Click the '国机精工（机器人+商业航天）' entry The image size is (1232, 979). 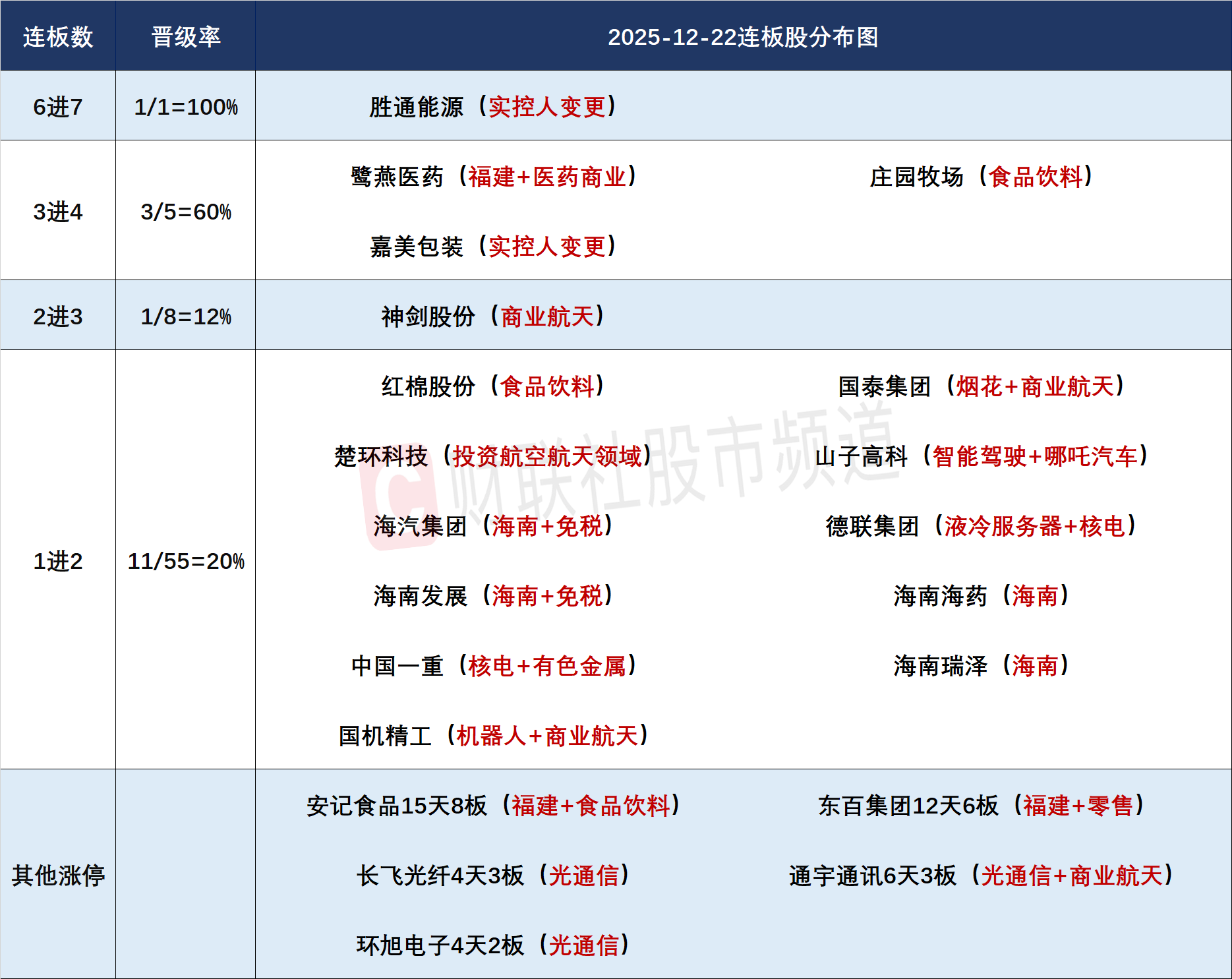pyautogui.click(x=494, y=736)
